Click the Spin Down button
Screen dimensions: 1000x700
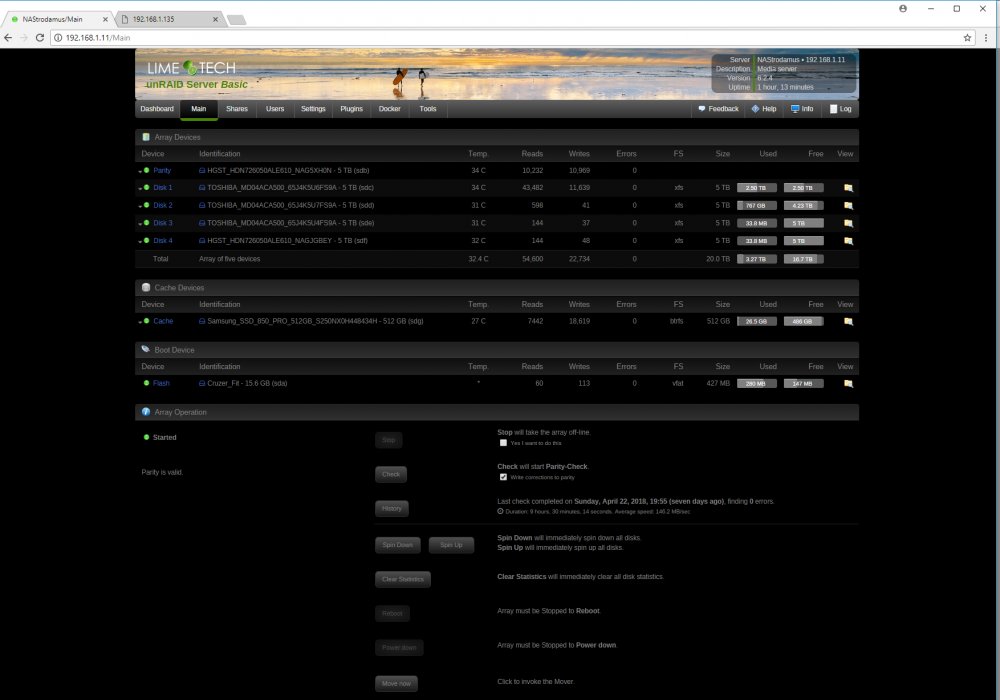[397, 545]
